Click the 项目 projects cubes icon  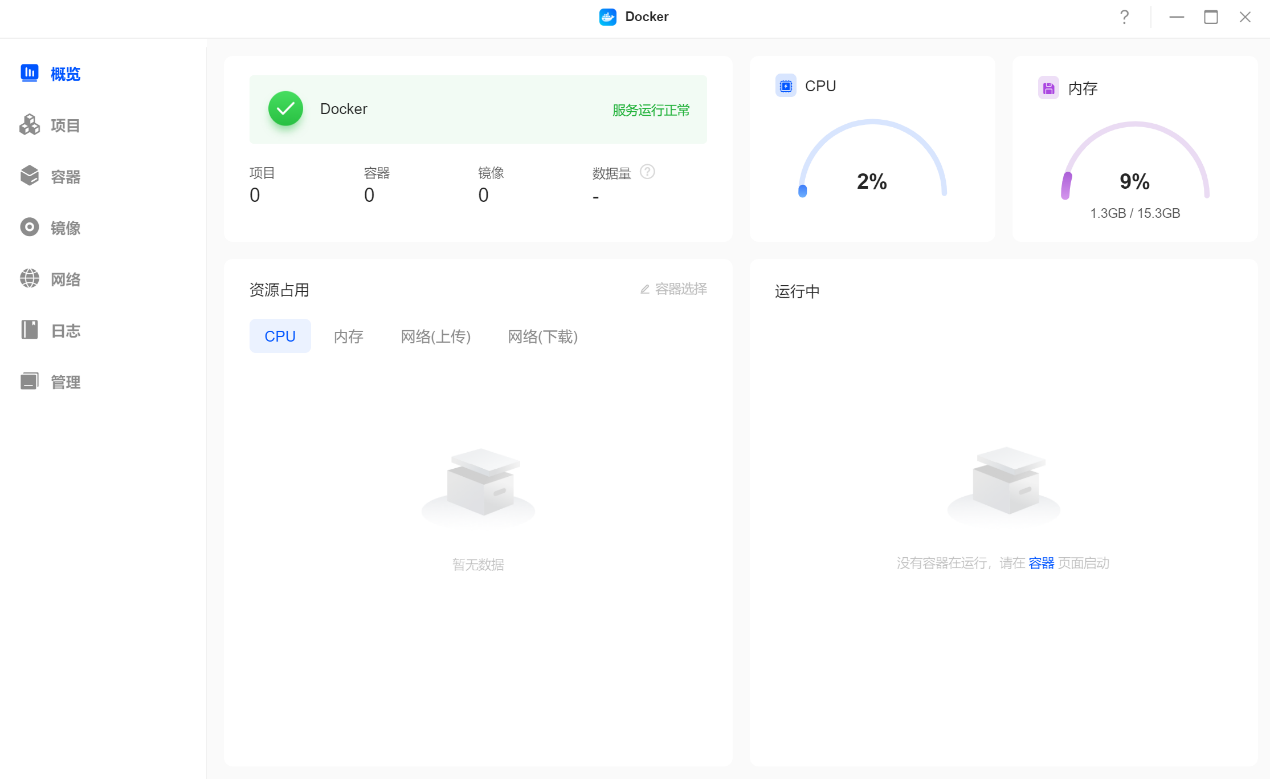point(30,125)
